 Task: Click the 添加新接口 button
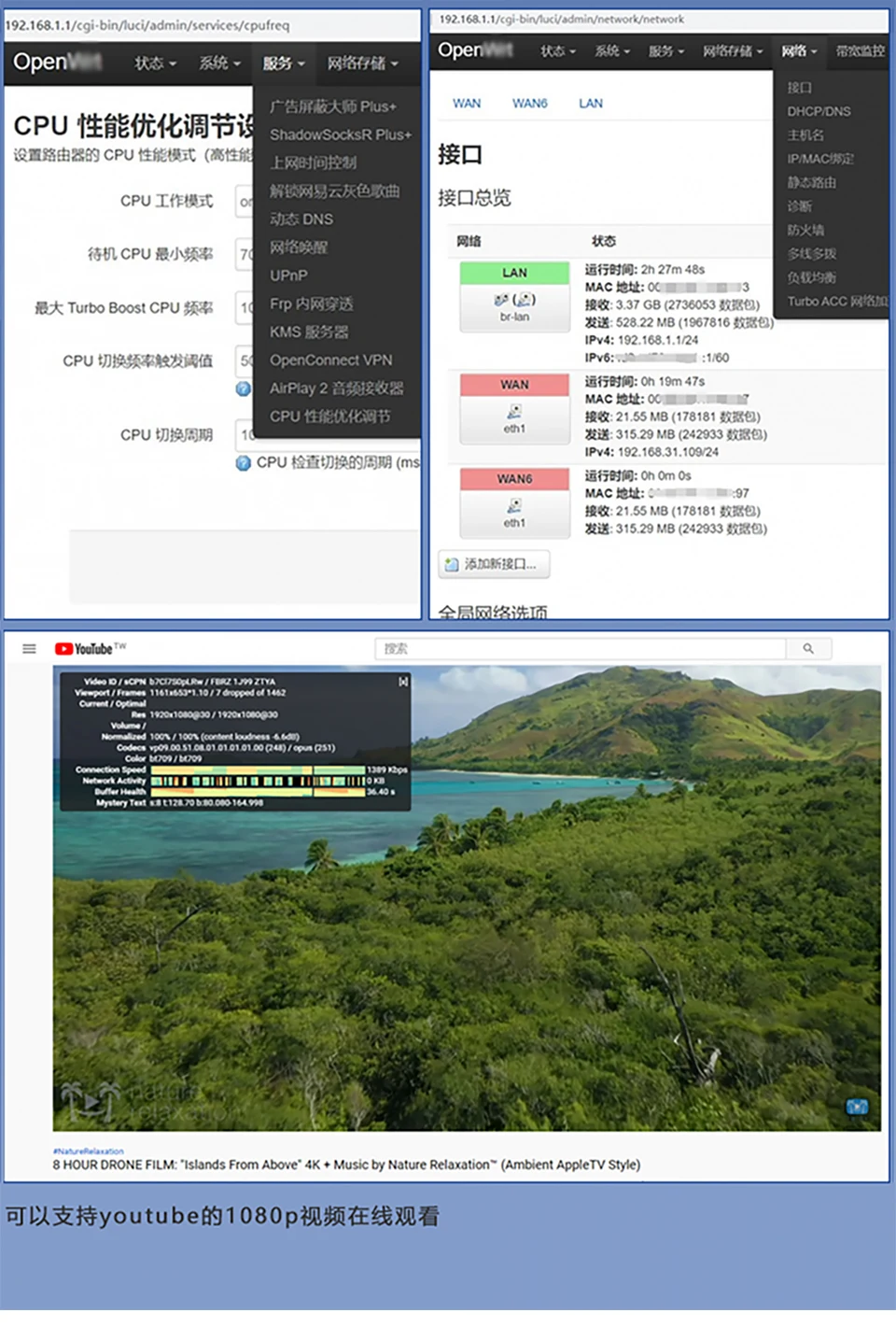(x=494, y=564)
